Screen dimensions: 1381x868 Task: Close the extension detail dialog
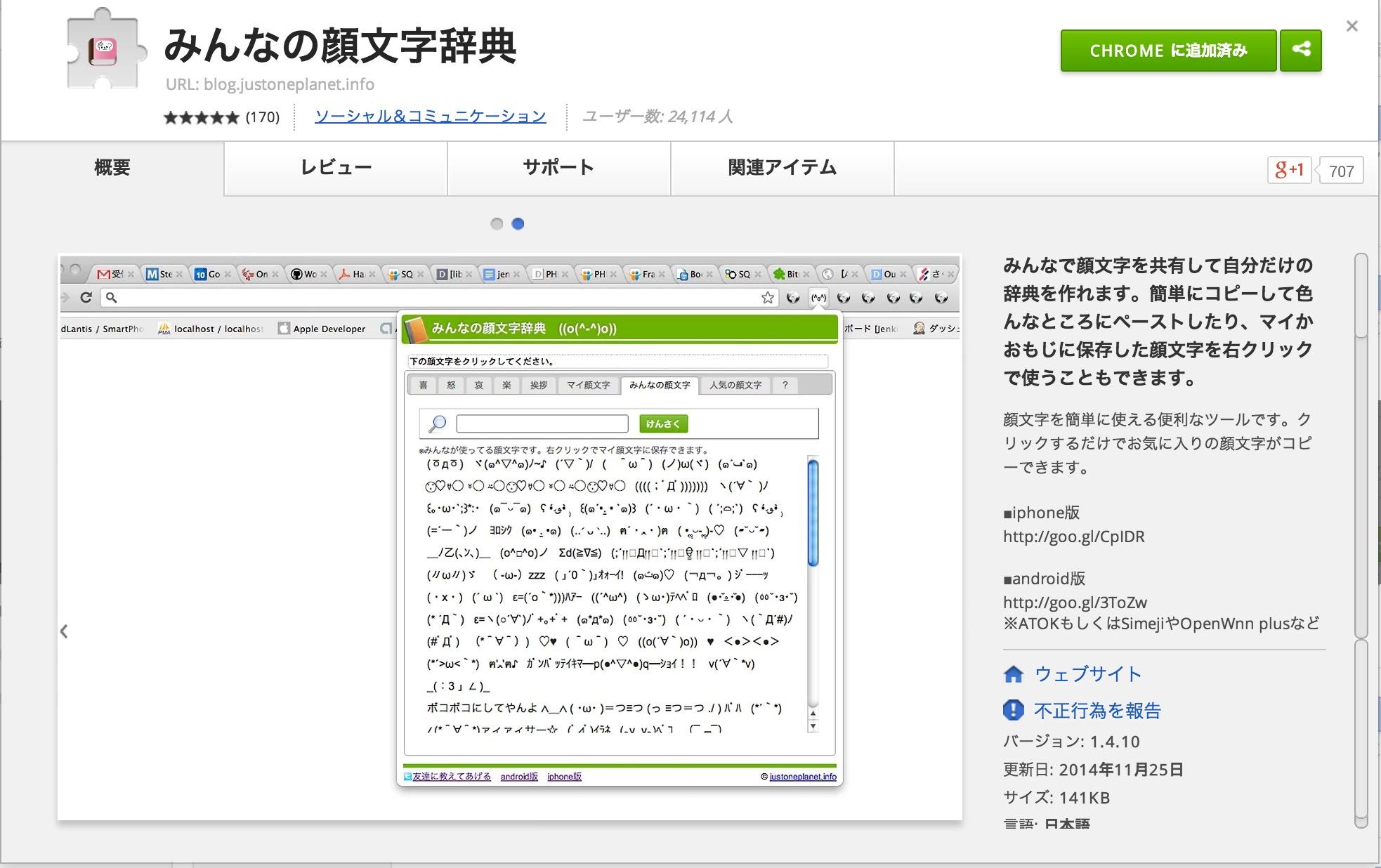[x=1351, y=26]
